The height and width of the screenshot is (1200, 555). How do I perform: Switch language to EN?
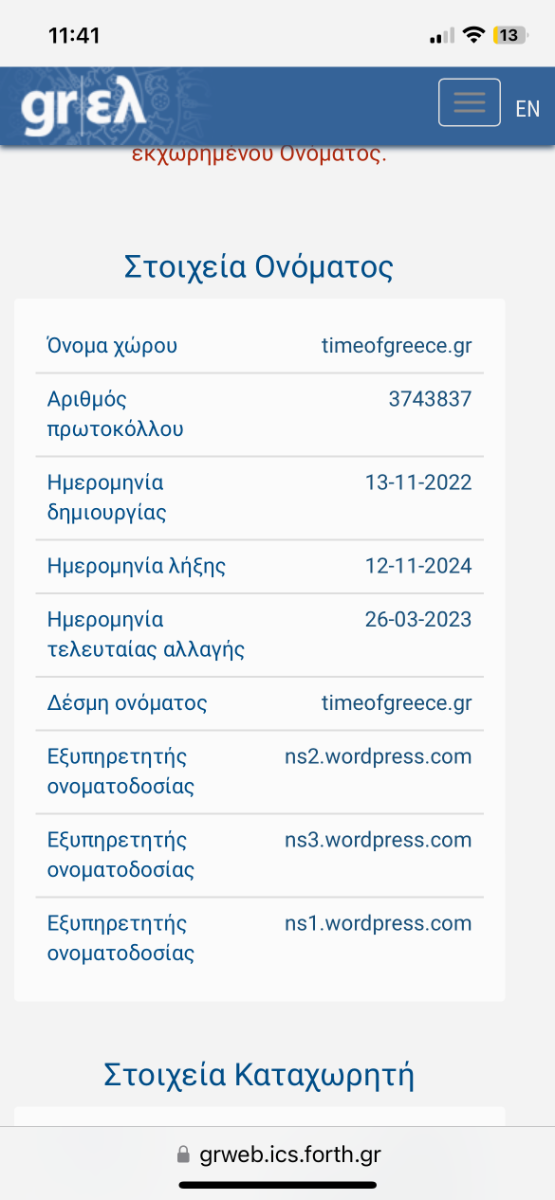(x=528, y=109)
